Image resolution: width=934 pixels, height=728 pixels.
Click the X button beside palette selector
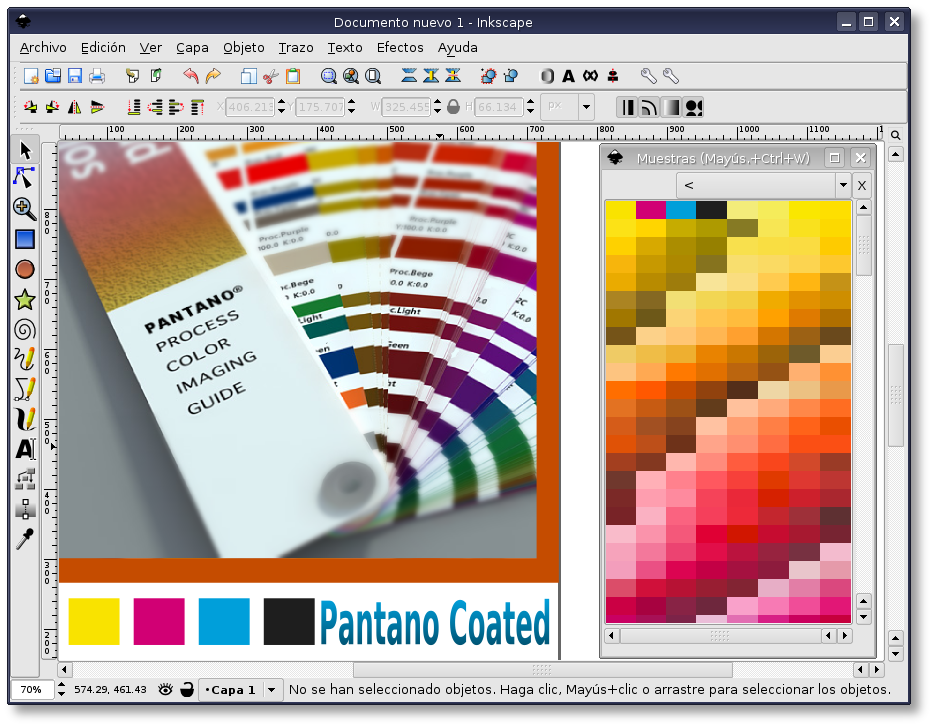(861, 185)
